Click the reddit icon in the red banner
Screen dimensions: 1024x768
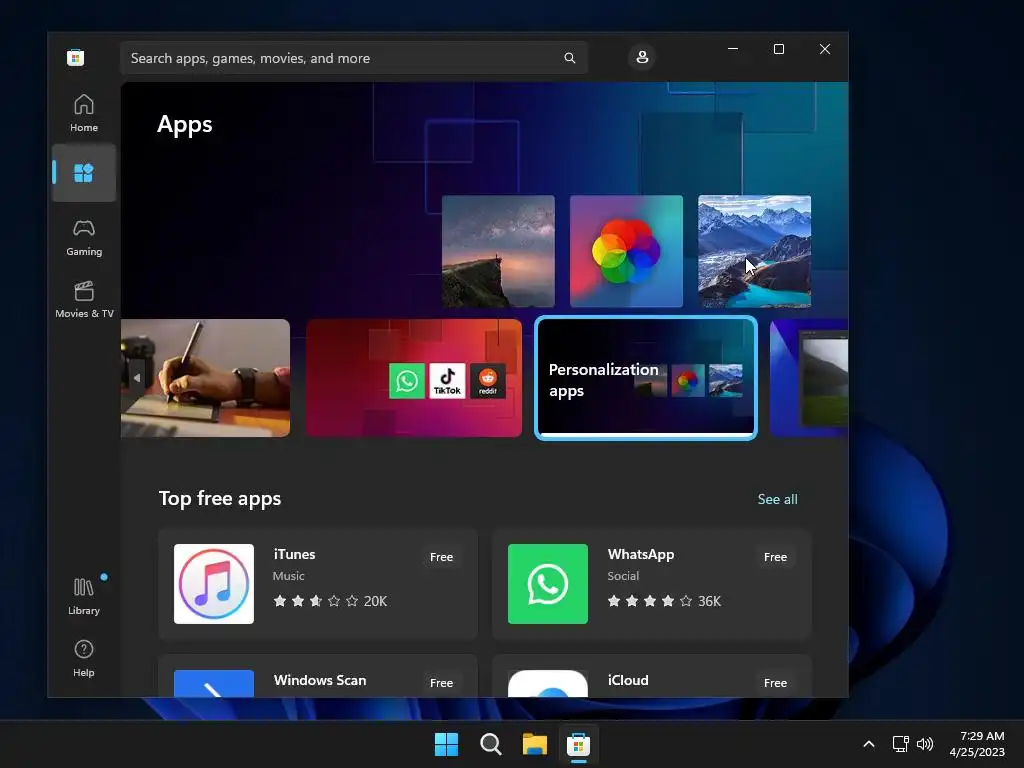[x=488, y=381]
